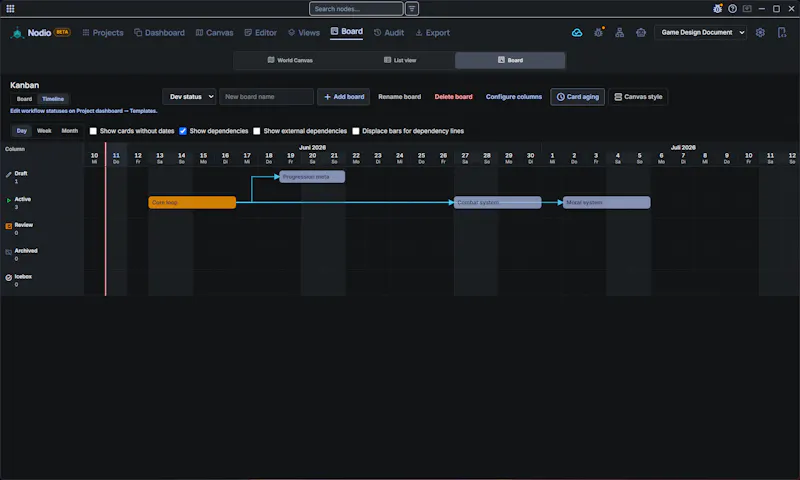
Task: Select the Moral system timeline bar
Action: pyautogui.click(x=607, y=203)
